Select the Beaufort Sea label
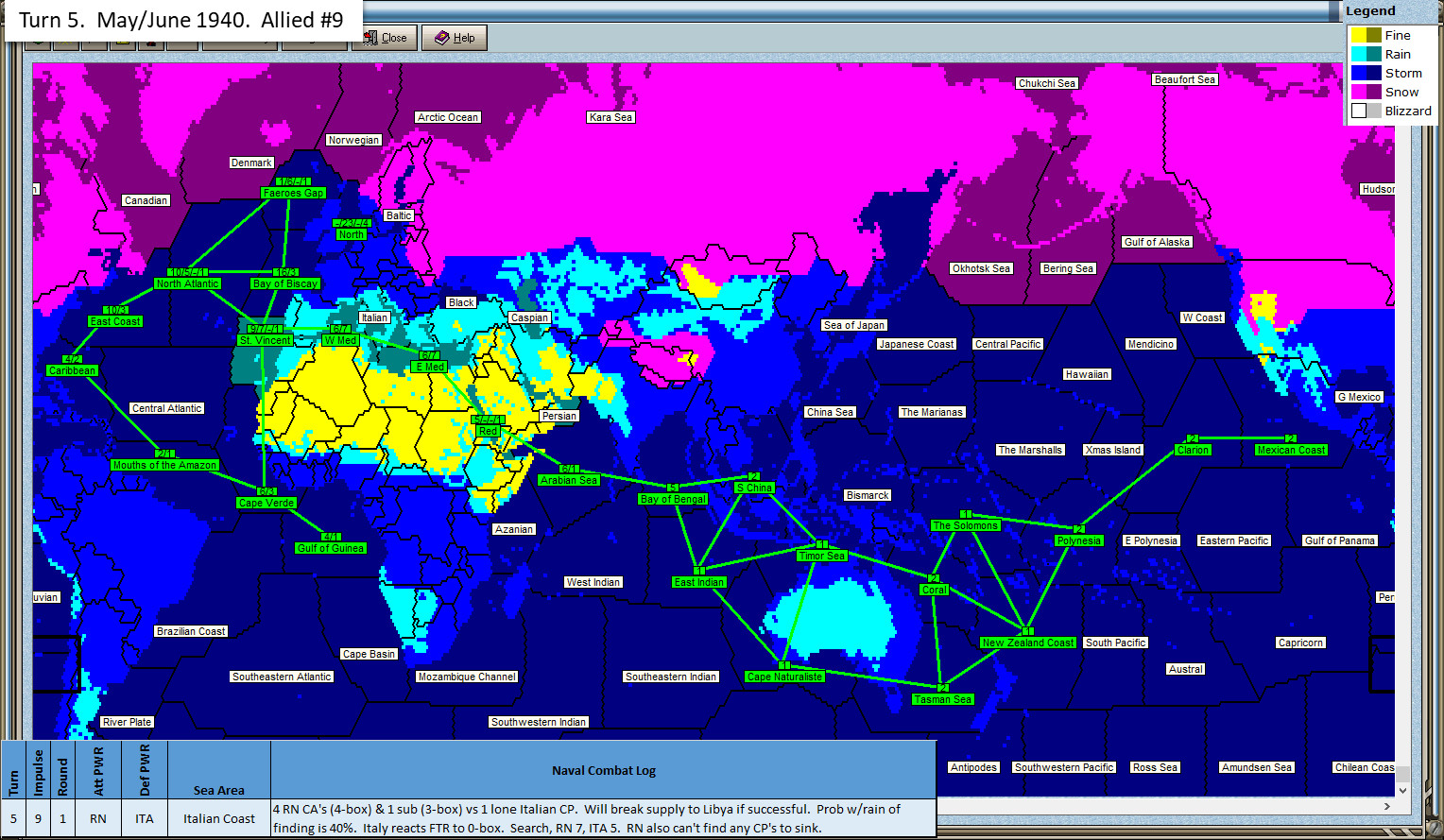The width and height of the screenshot is (1444, 840). click(1185, 79)
